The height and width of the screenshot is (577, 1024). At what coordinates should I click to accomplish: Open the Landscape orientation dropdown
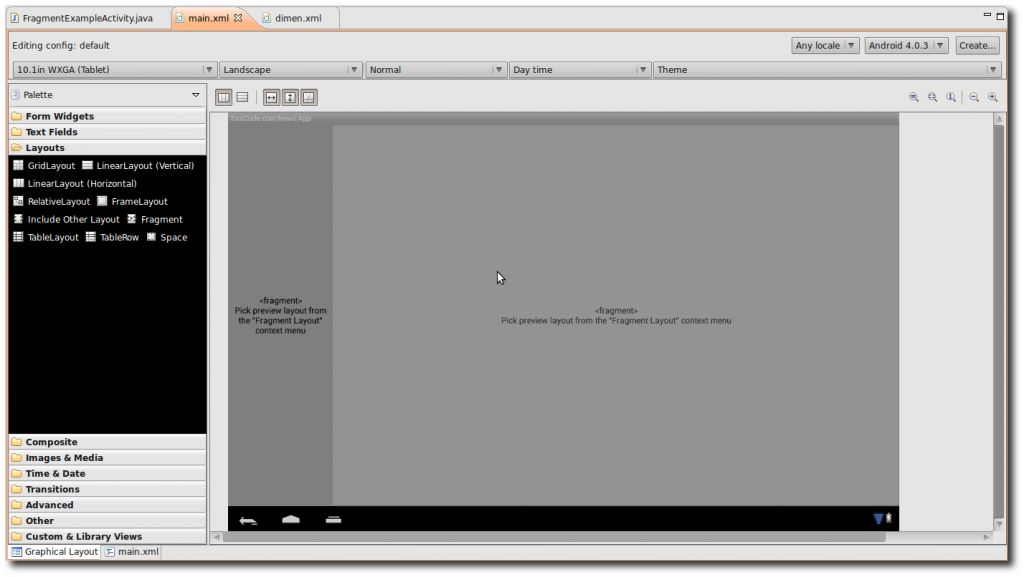[x=290, y=69]
